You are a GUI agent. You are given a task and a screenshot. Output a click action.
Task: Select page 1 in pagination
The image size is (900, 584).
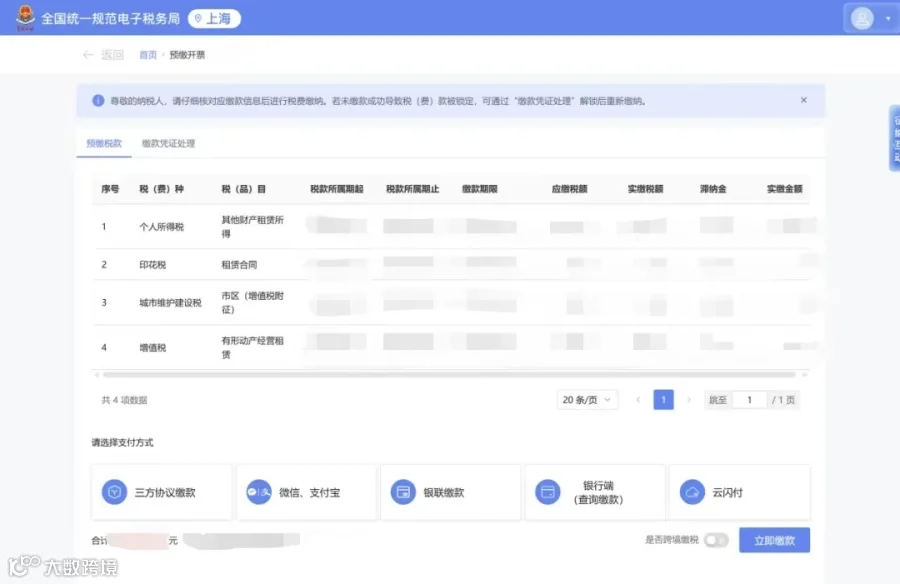point(664,400)
